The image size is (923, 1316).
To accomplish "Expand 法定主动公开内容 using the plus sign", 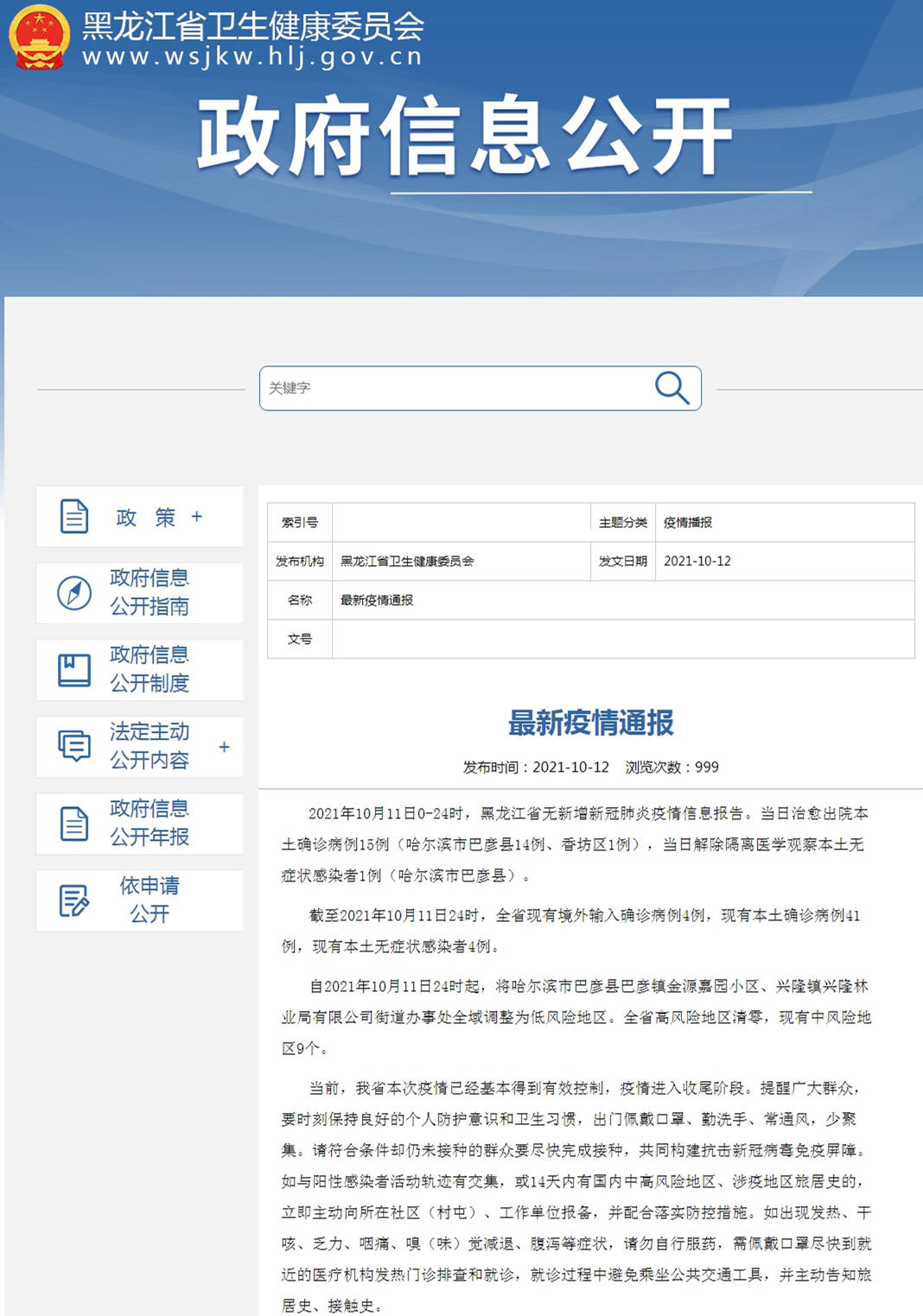I will pos(223,745).
